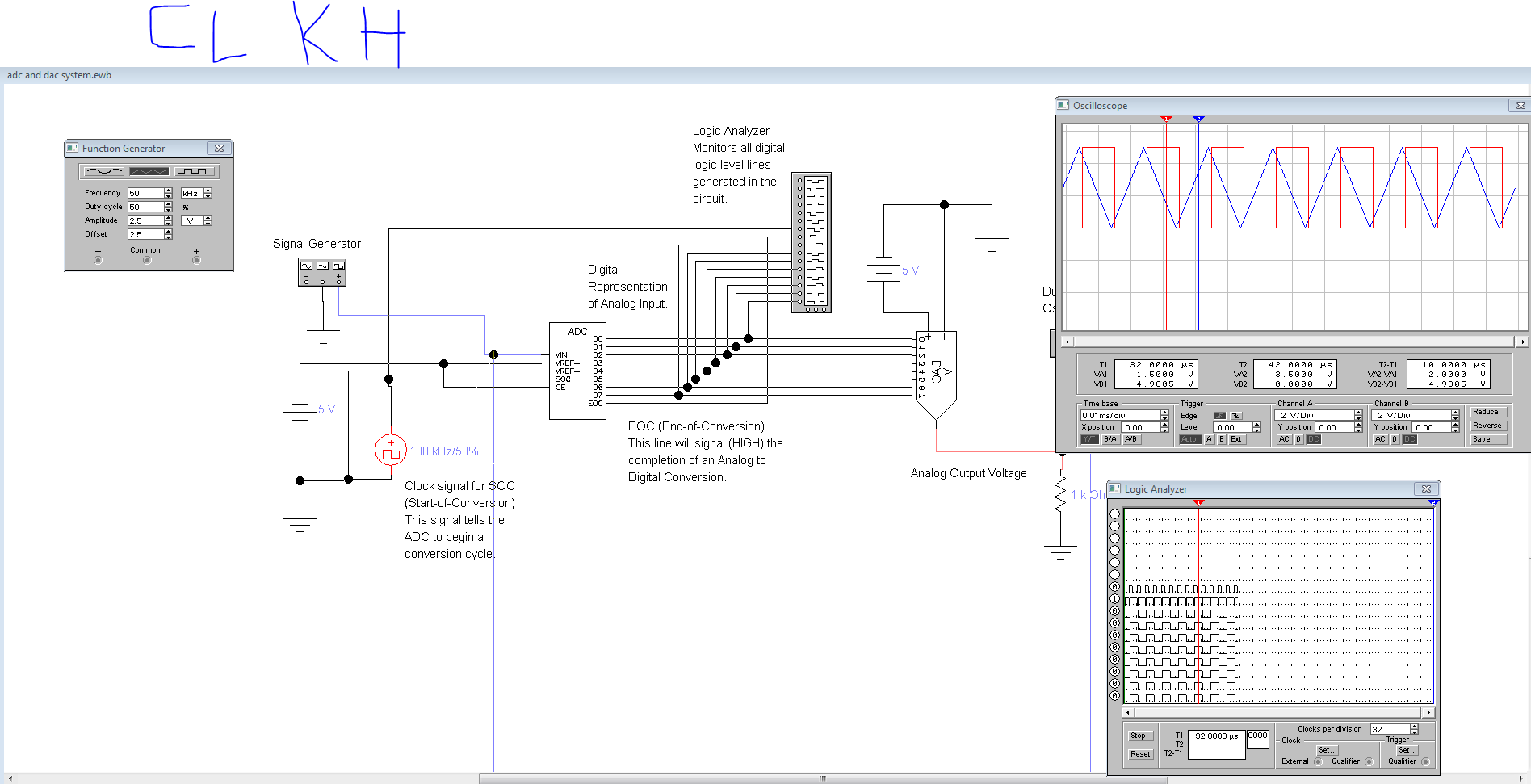Toggle B/A display mode in Oscilloscope

[1110, 439]
